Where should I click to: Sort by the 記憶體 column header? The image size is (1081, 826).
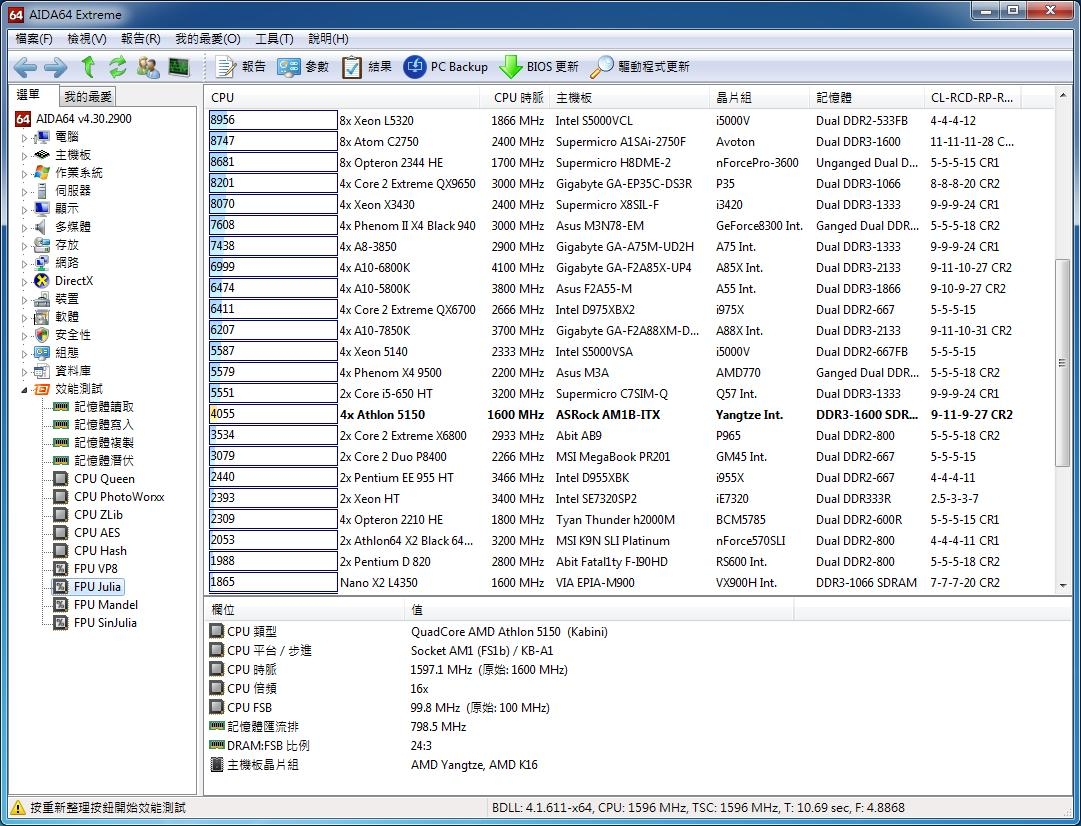[867, 98]
